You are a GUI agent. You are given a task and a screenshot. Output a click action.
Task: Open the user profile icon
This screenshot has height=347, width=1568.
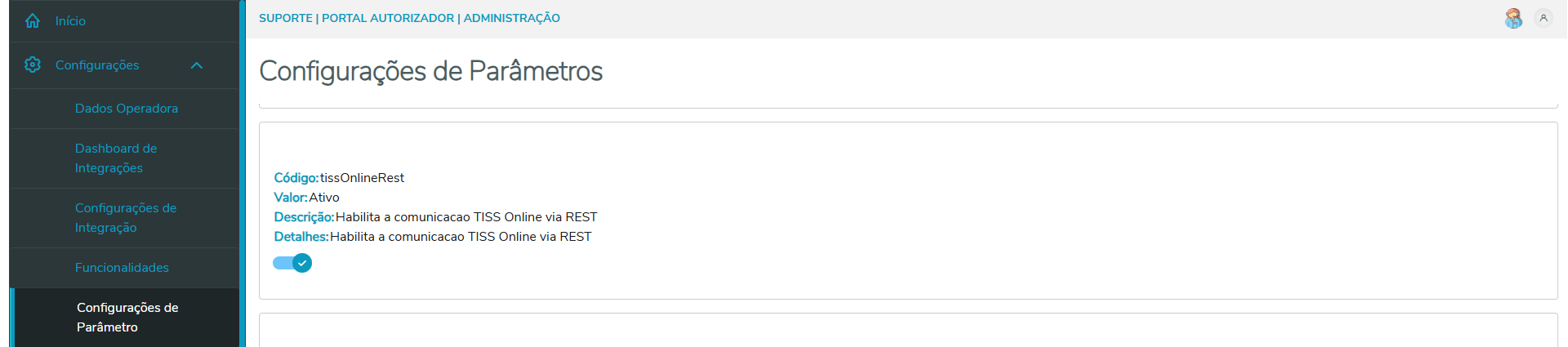pyautogui.click(x=1543, y=18)
